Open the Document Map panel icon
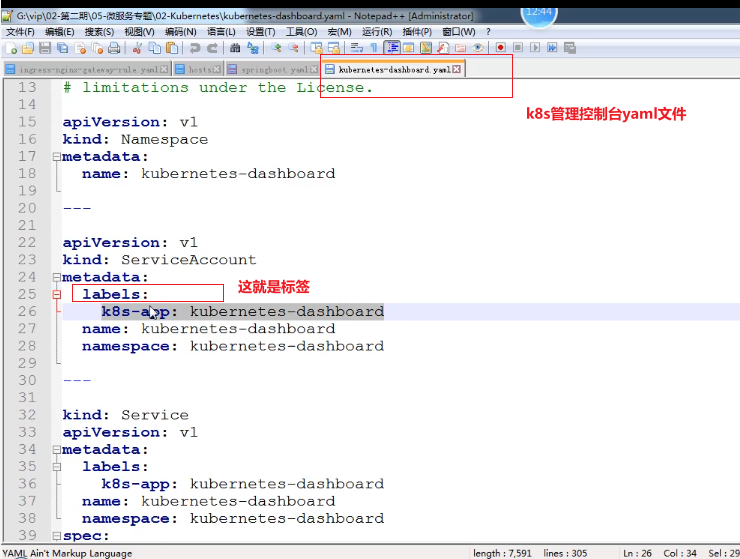Screen dimensions: 740x559 coord(426,48)
